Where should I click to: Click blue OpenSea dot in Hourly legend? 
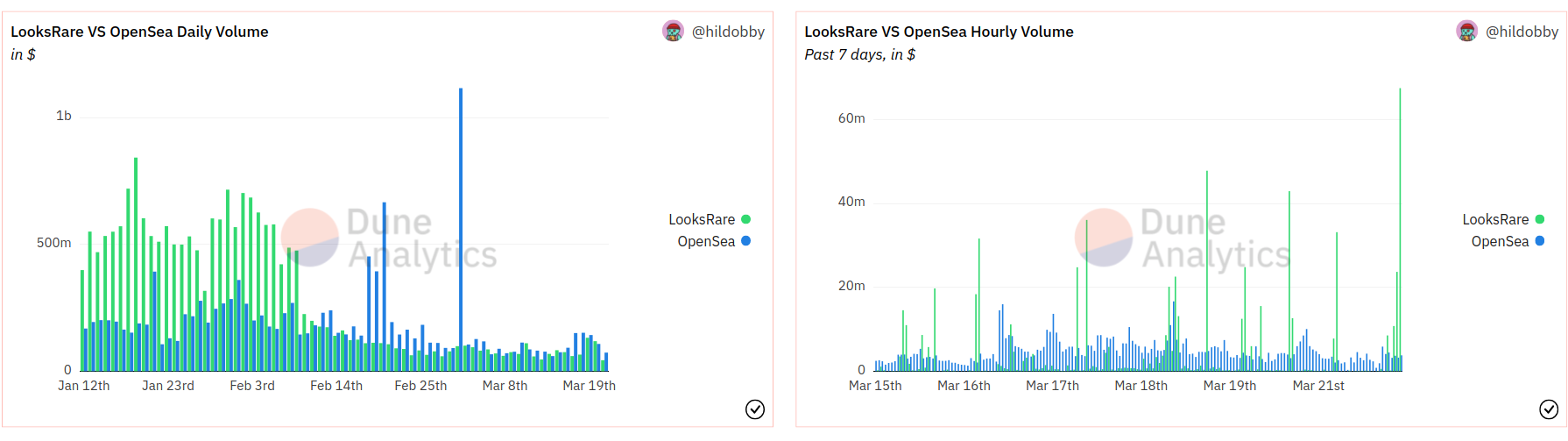click(x=1540, y=241)
